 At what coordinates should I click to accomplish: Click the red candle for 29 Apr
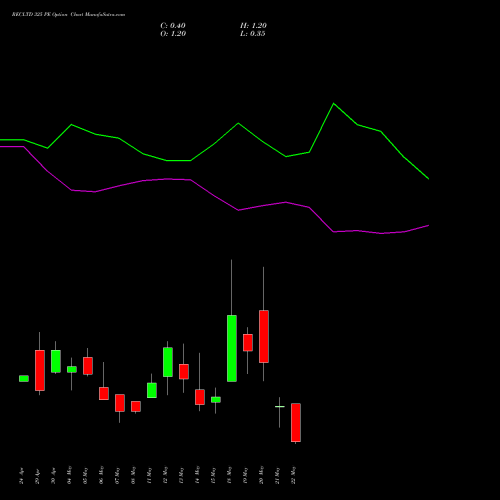40,370
